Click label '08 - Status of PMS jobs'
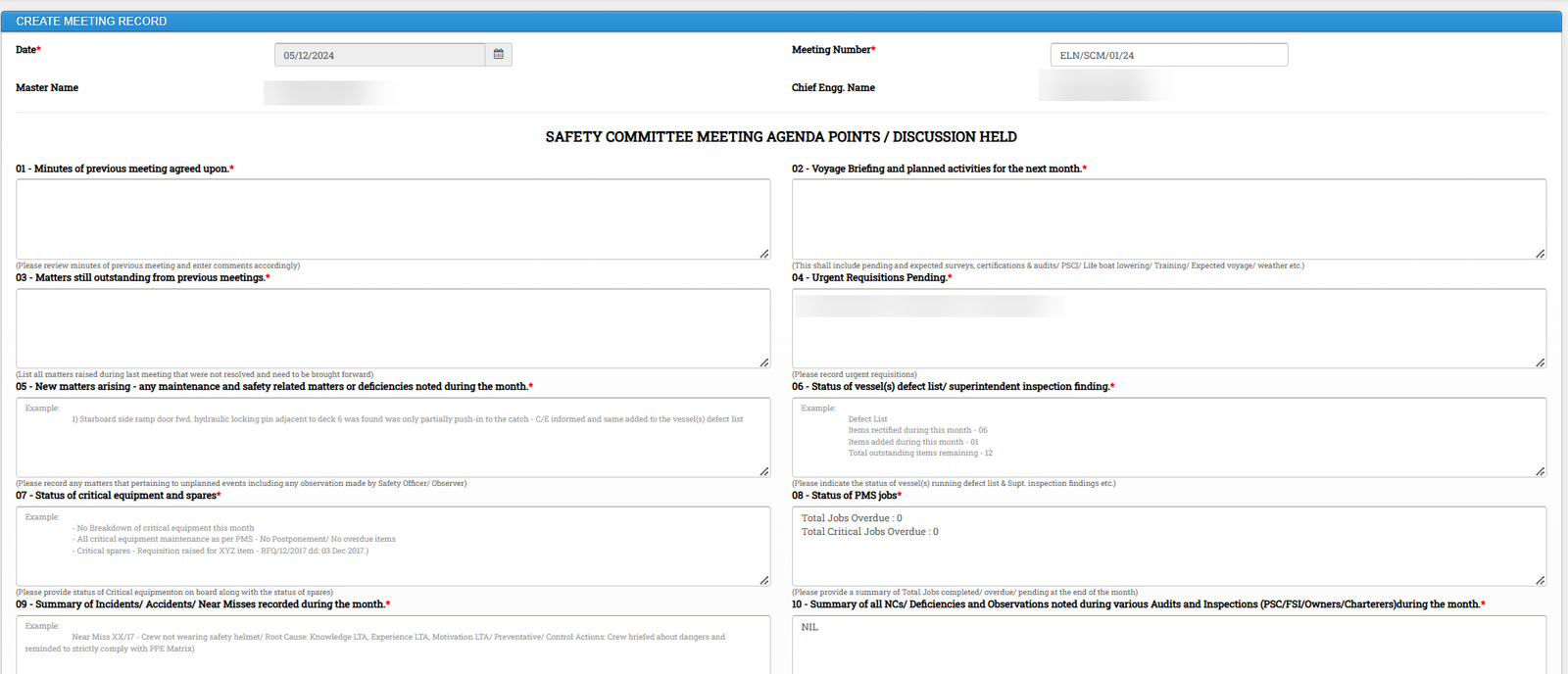Screen dimensions: 1568x674 tap(847, 495)
